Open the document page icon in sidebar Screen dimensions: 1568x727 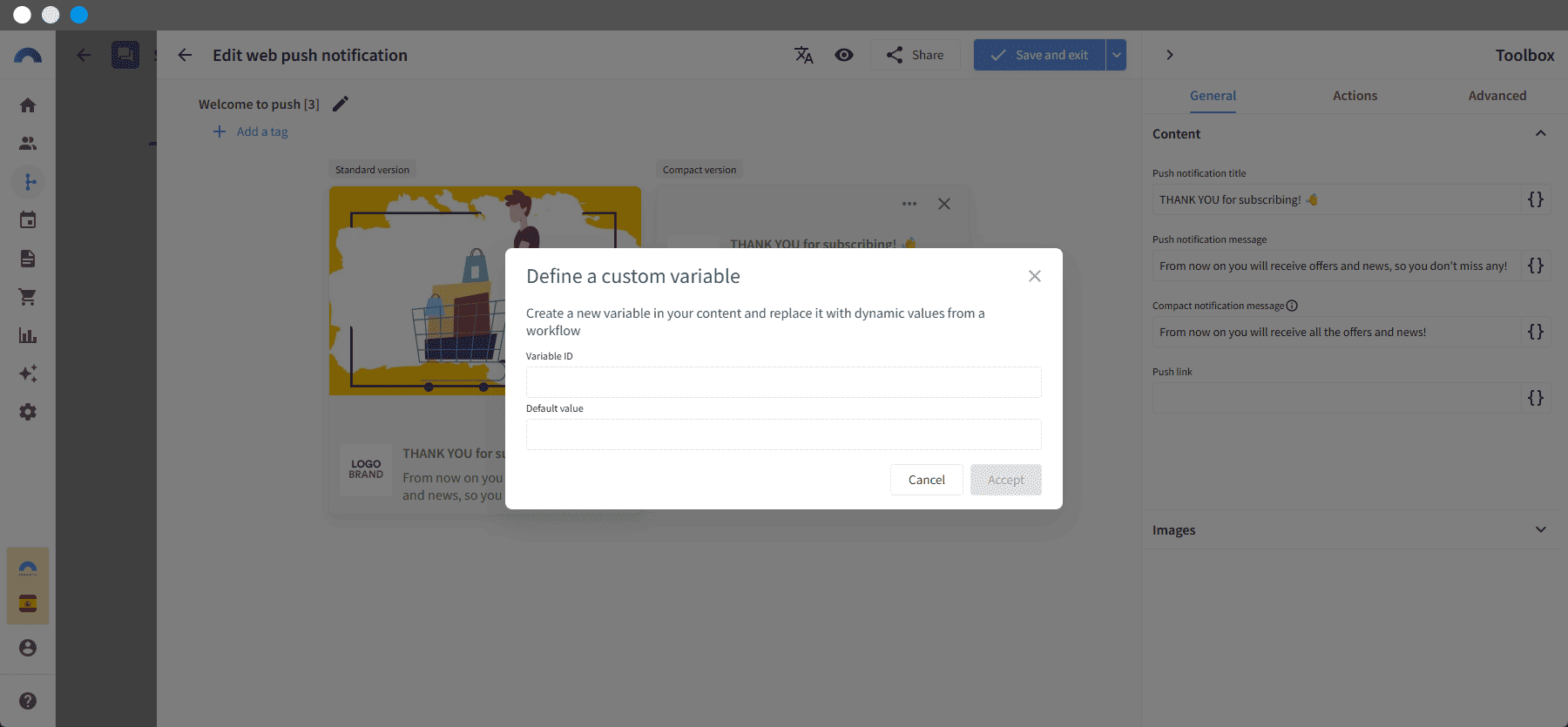[x=28, y=259]
